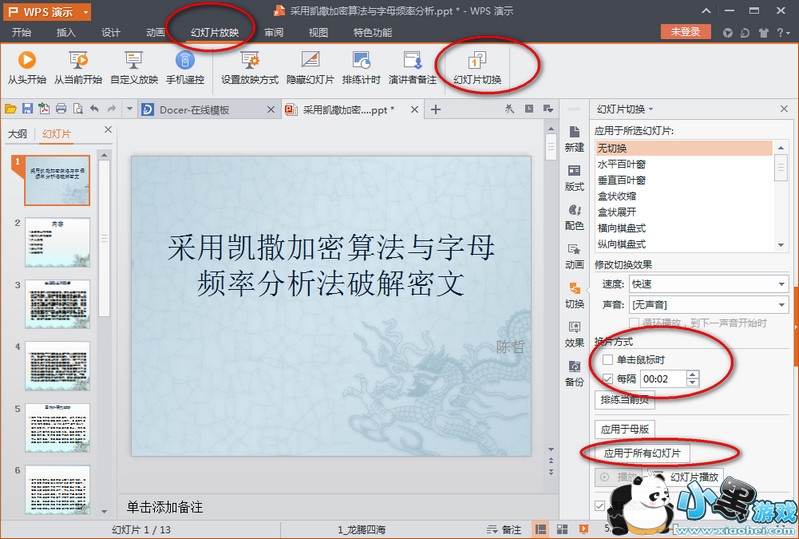Select slide 3 thumbnail
Image resolution: width=799 pixels, height=539 pixels.
(58, 304)
